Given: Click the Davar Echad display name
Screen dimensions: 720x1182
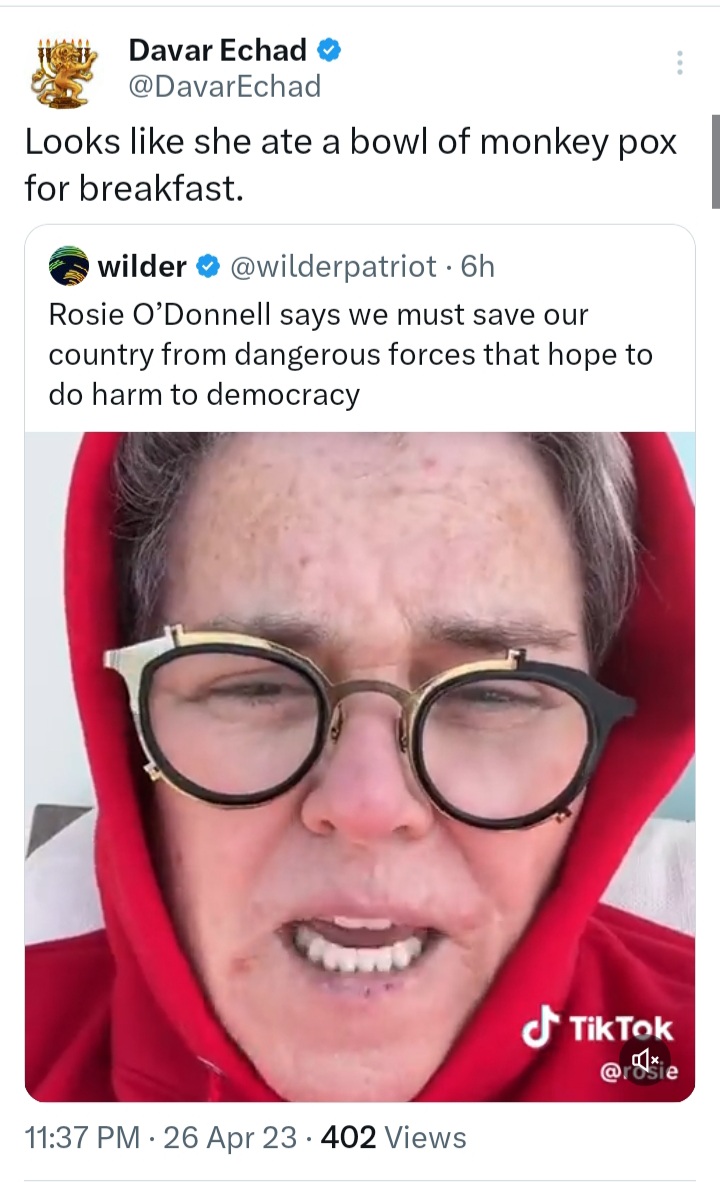Looking at the screenshot, I should click(217, 51).
